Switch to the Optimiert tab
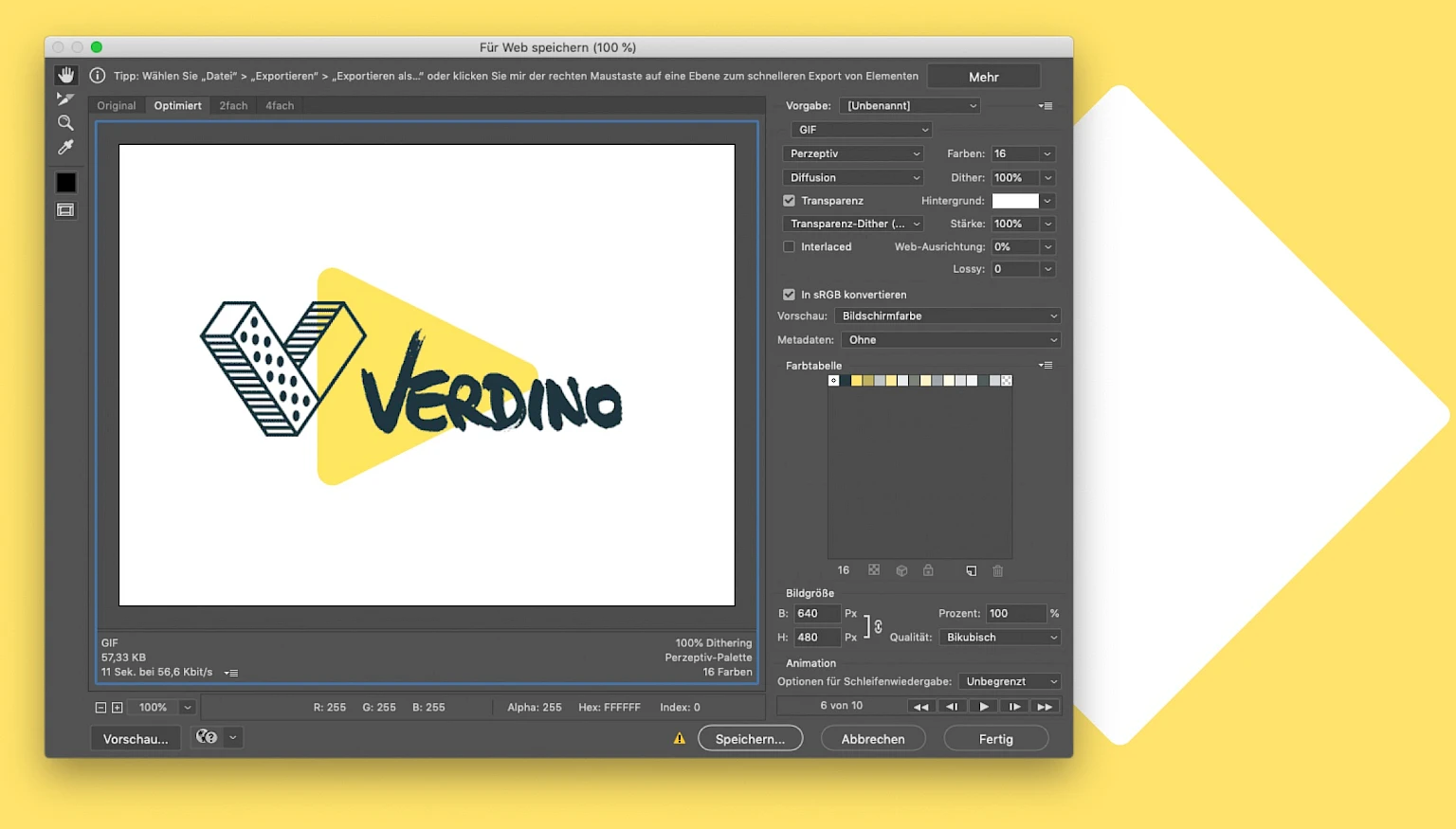 click(x=178, y=106)
